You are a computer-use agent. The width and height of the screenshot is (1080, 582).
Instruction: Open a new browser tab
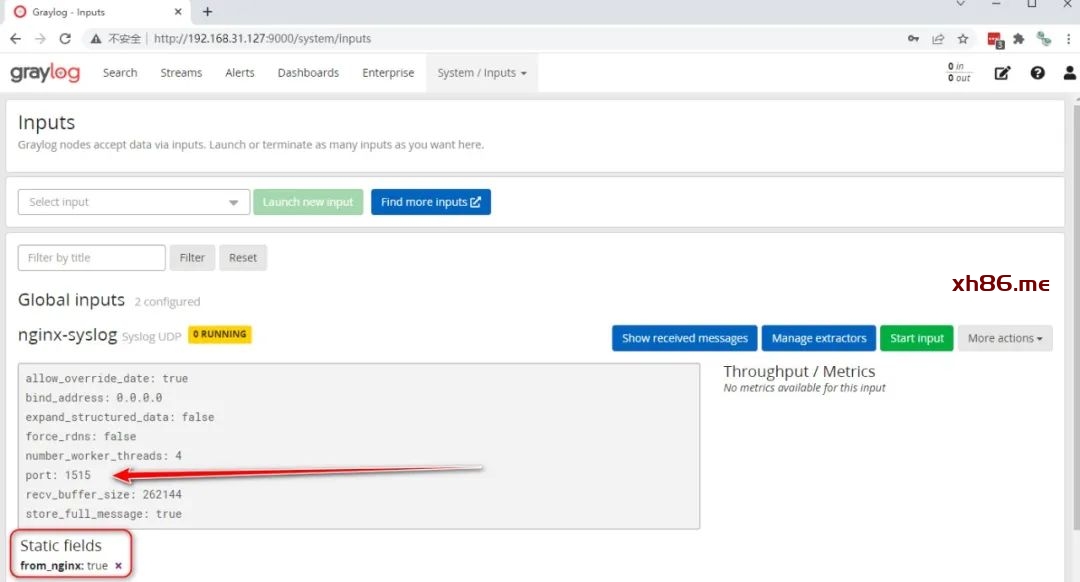click(208, 12)
